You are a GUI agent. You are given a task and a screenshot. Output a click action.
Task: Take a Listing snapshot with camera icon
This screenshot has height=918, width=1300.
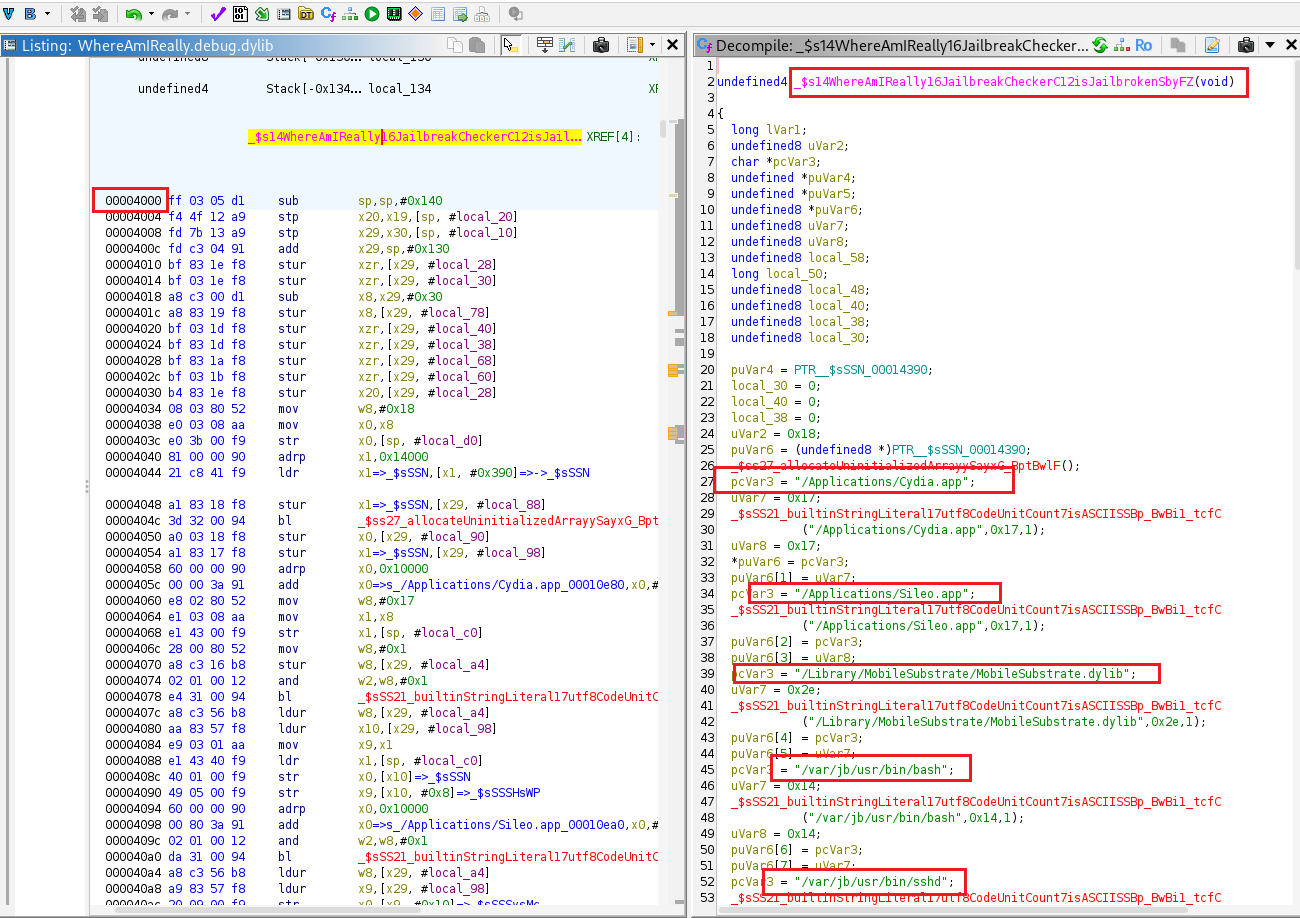pyautogui.click(x=601, y=45)
